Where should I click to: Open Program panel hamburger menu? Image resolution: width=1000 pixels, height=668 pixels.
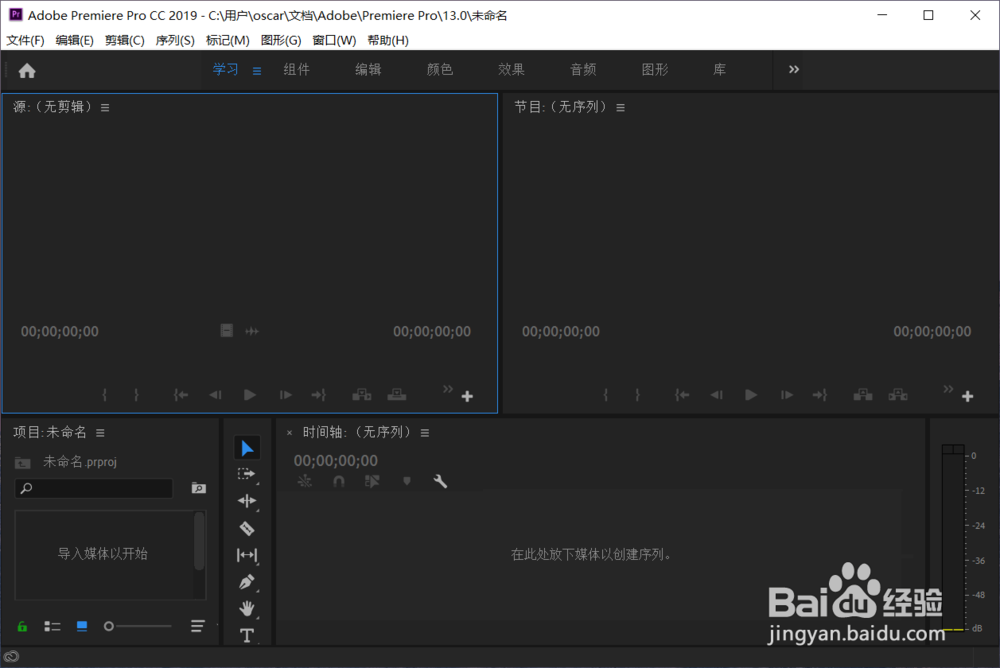[x=621, y=108]
